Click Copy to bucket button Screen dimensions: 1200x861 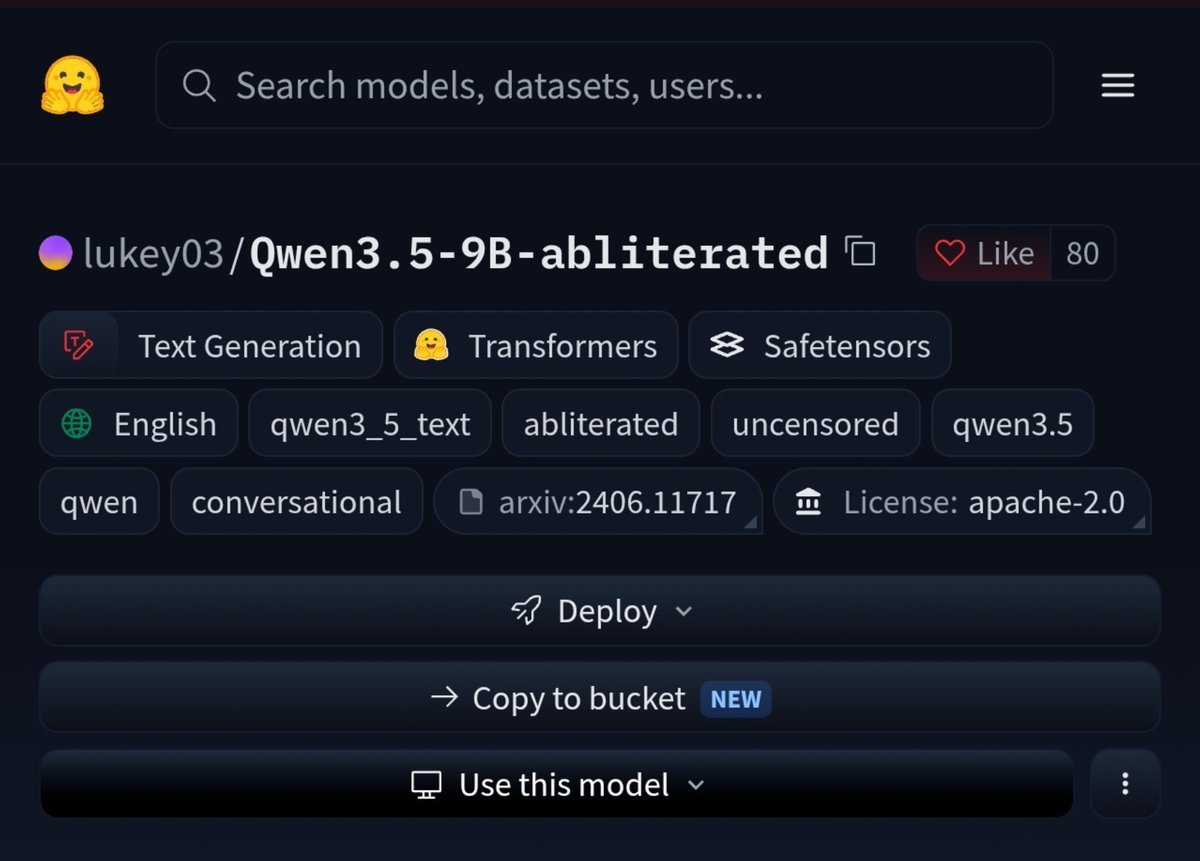(600, 697)
